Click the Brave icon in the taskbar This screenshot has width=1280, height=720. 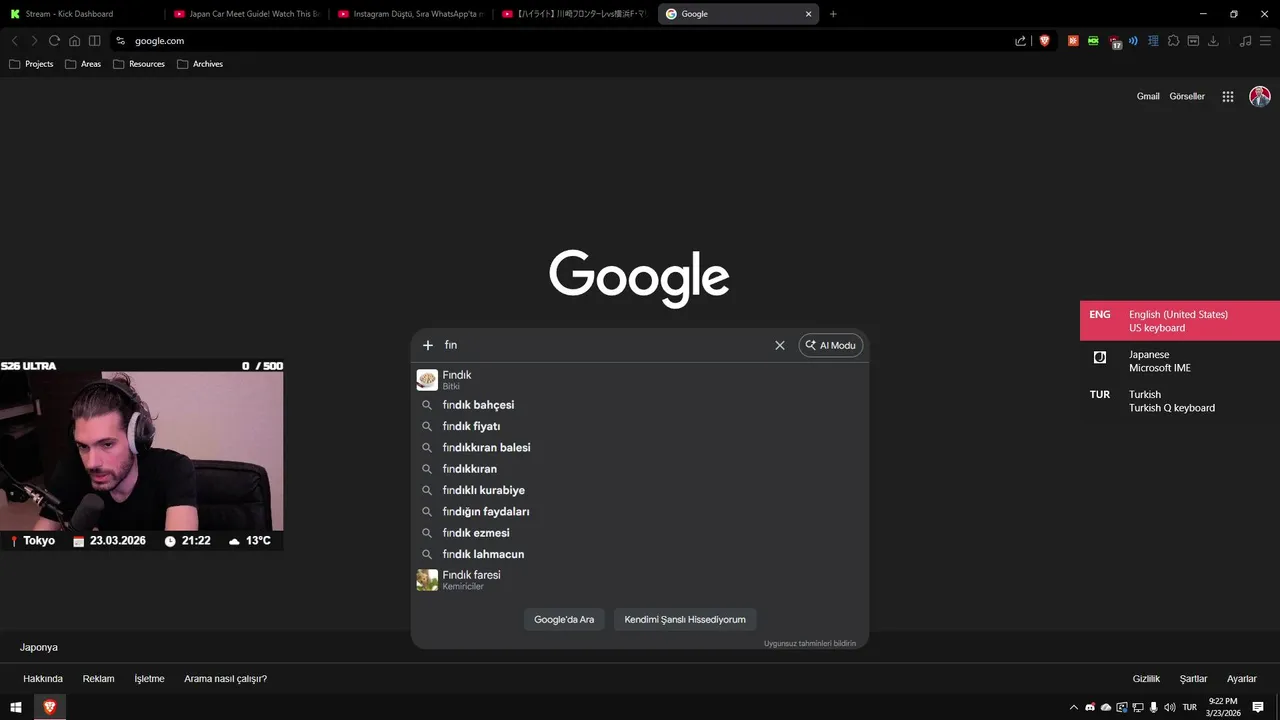[x=49, y=707]
